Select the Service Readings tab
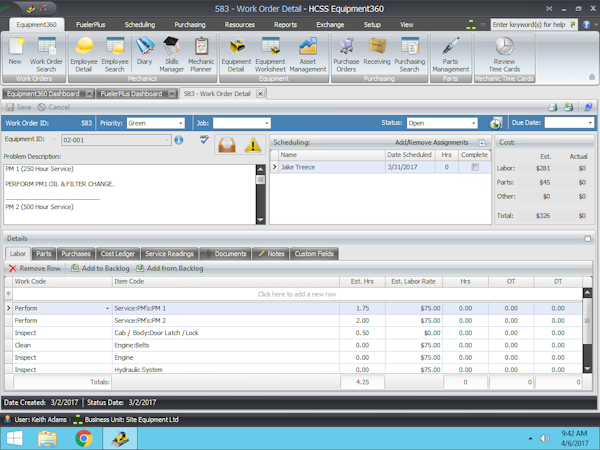Viewport: 600px width, 450px height. (x=169, y=254)
